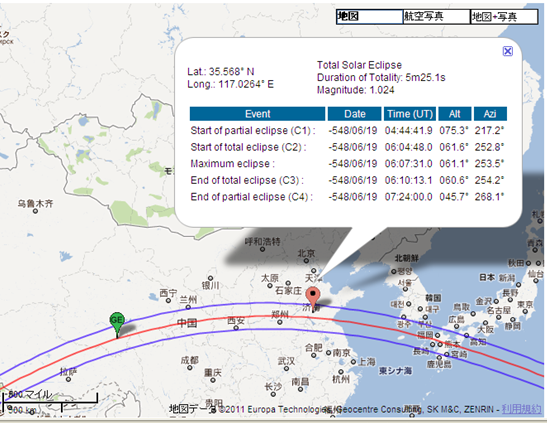Click the 成都 city dot
Image resolution: width=547 pixels, height=423 pixels.
[x=190, y=367]
